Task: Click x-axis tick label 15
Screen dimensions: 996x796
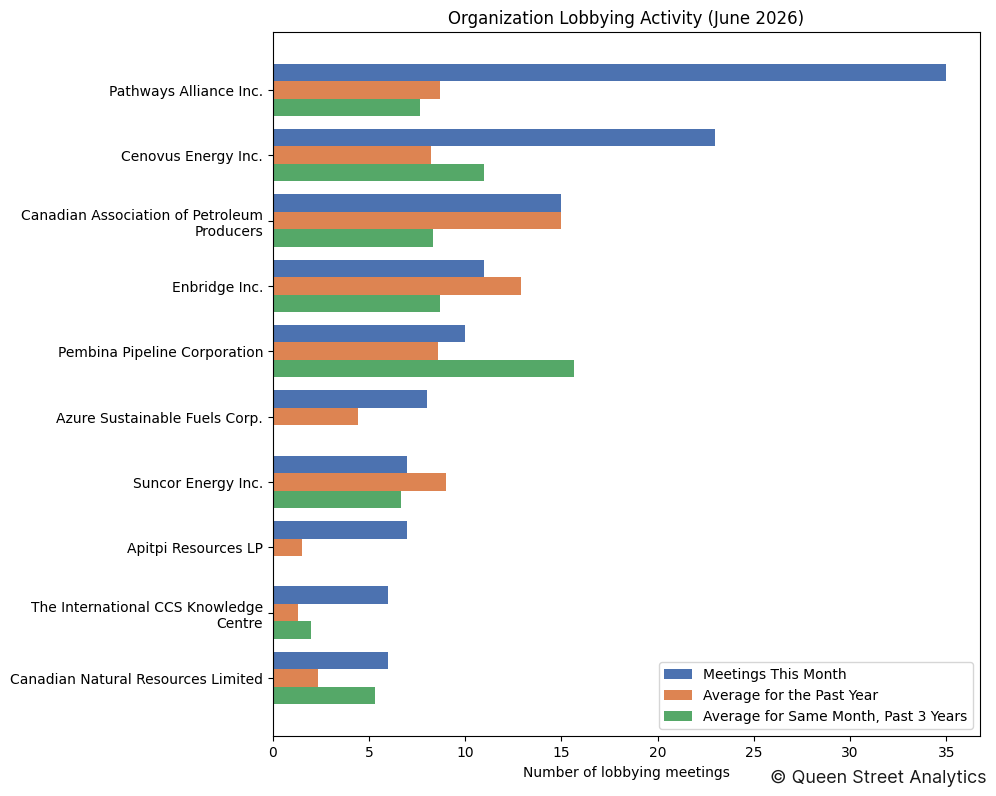Action: point(561,752)
